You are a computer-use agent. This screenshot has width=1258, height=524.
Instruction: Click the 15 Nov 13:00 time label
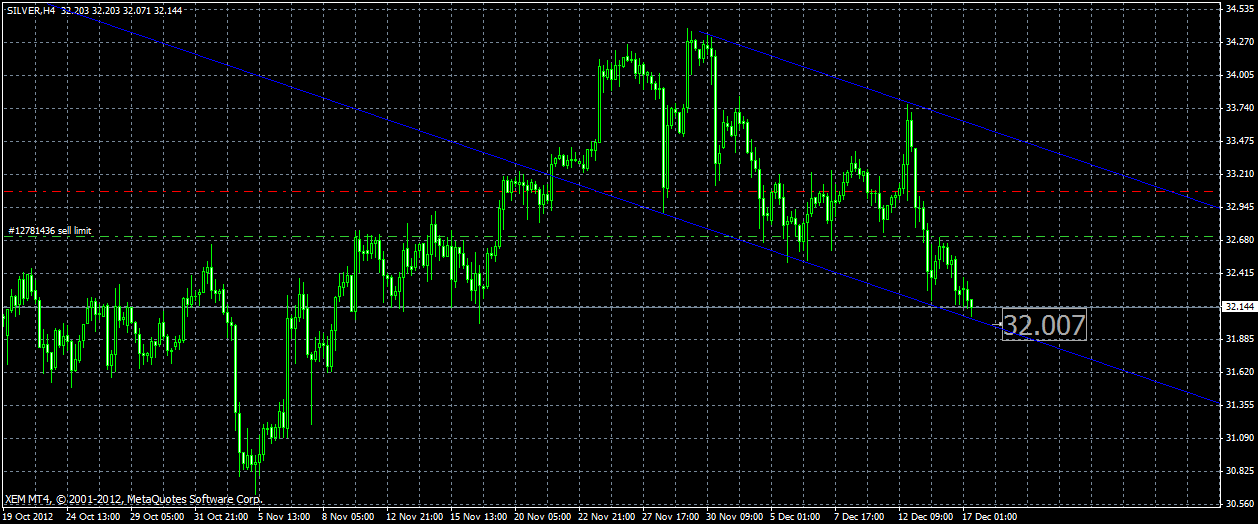479,517
